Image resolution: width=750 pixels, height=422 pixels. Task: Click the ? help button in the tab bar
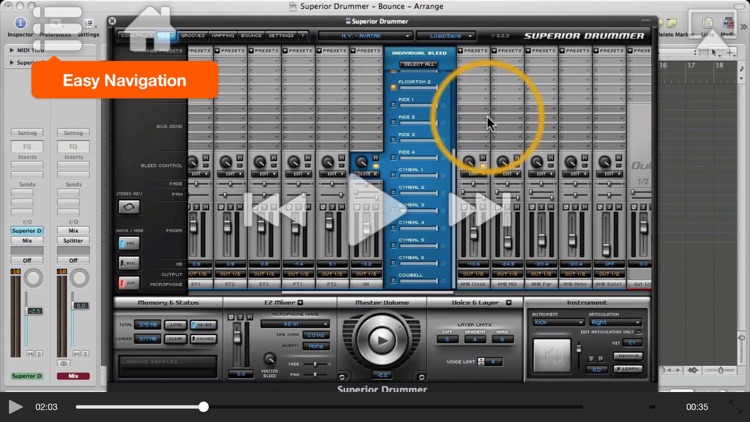tap(303, 35)
